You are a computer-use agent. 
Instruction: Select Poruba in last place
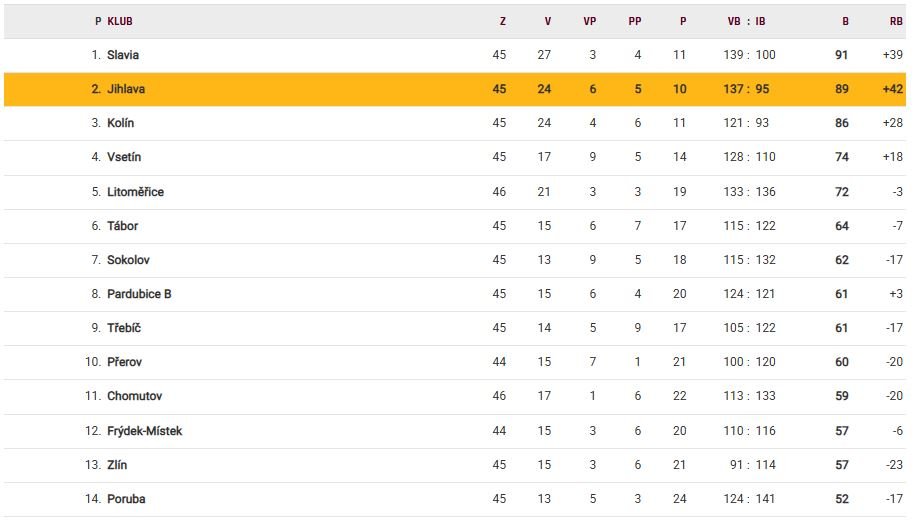coord(126,499)
